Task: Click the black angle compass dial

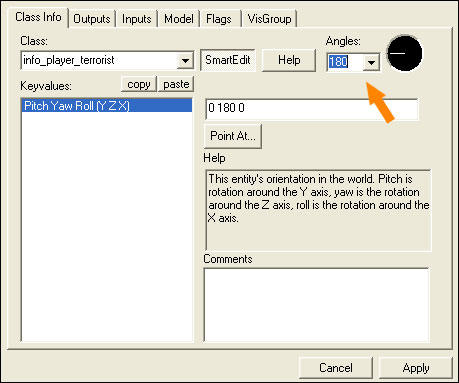Action: [405, 53]
